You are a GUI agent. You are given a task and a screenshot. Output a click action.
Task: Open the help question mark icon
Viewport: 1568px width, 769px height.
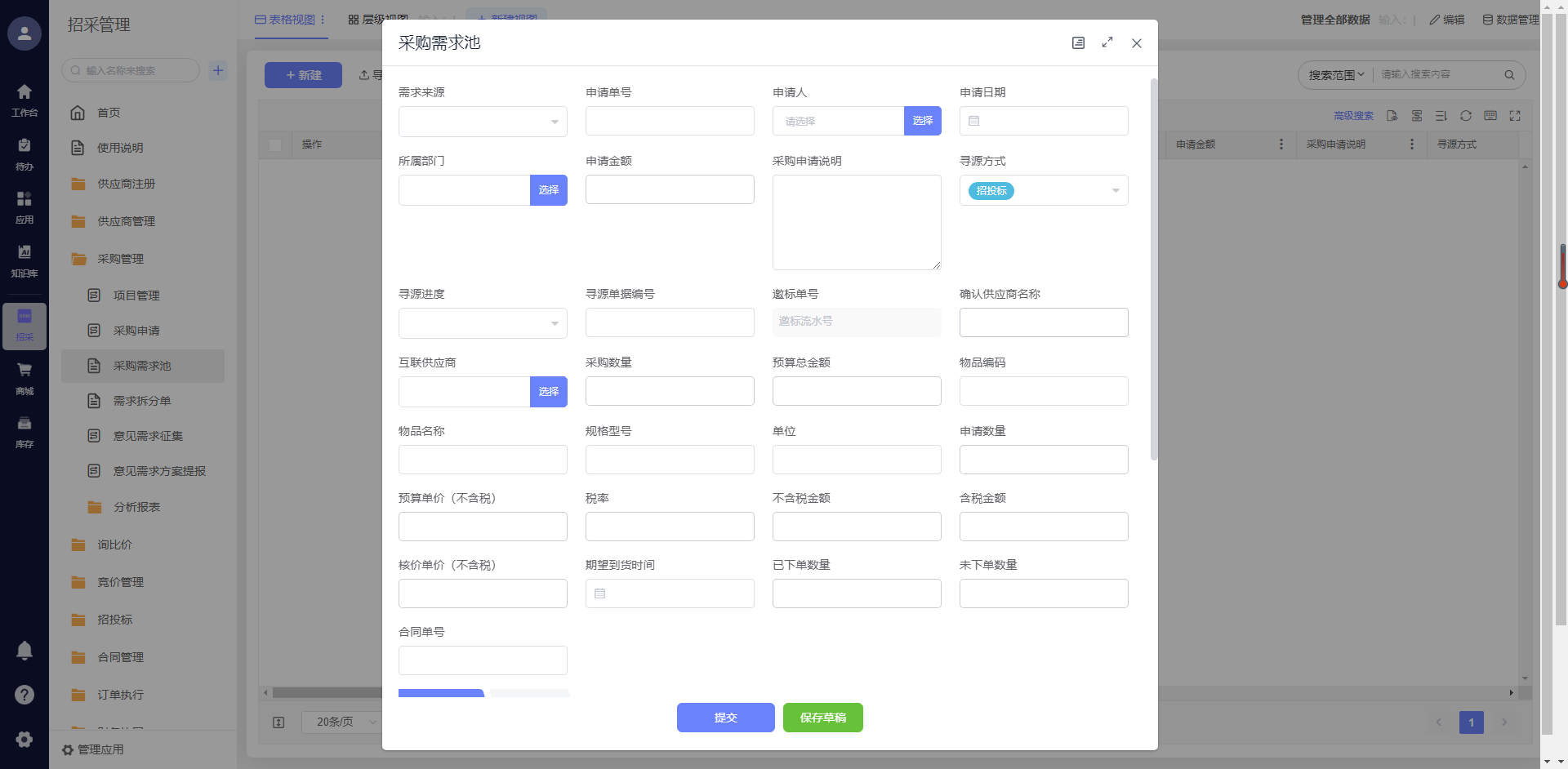[24, 695]
